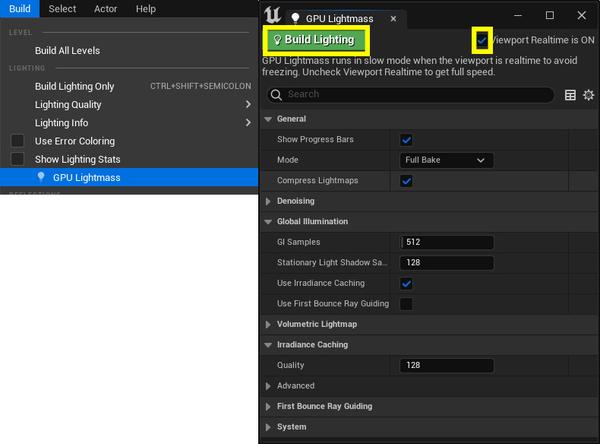600x444 pixels.
Task: Click the GPU Lightmass lightbulb menu icon
Action: (41, 177)
